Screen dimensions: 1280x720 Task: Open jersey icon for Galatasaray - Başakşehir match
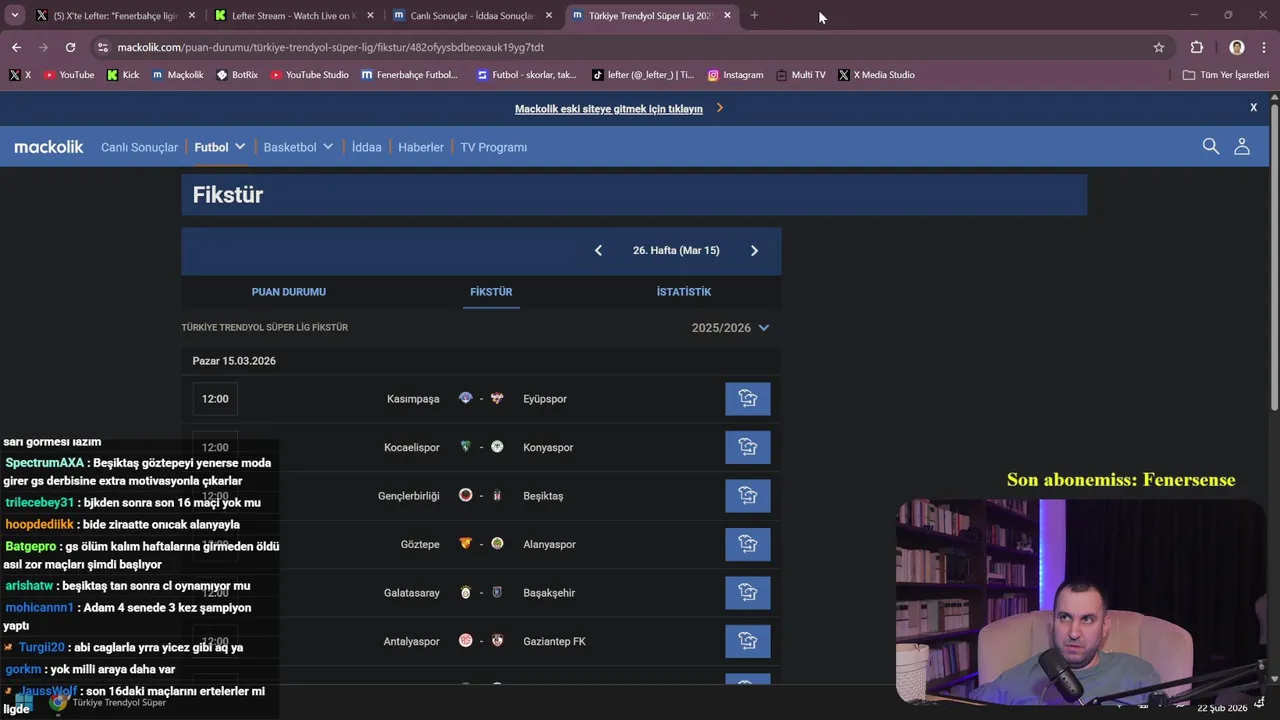click(748, 593)
